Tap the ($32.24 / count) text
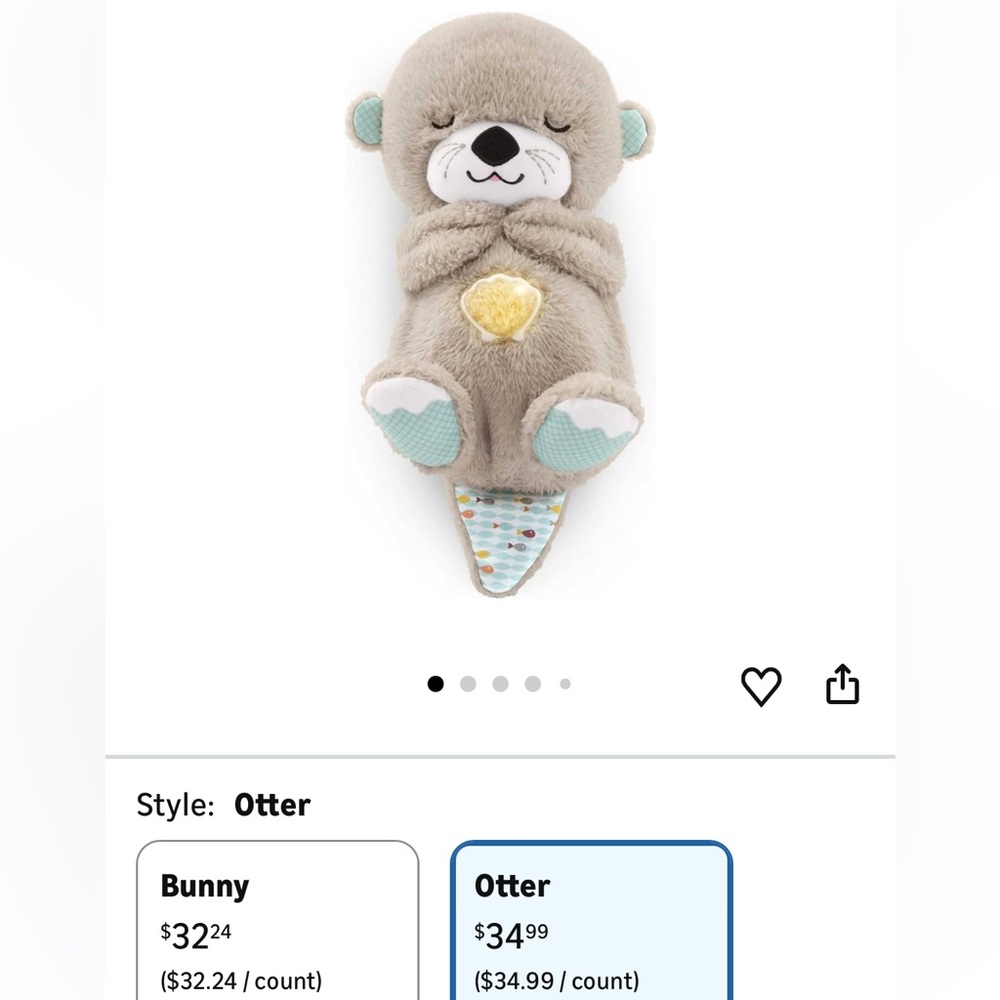The width and height of the screenshot is (1000, 1000). [x=241, y=980]
